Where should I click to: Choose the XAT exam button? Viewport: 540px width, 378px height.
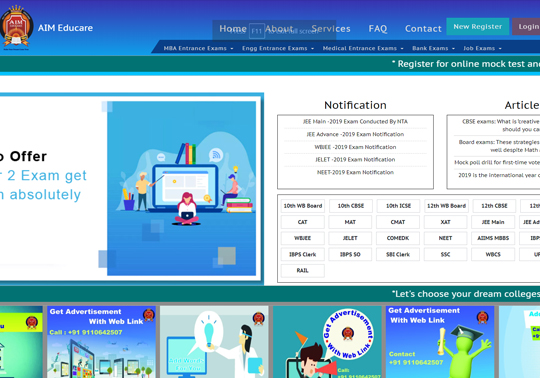tap(445, 222)
